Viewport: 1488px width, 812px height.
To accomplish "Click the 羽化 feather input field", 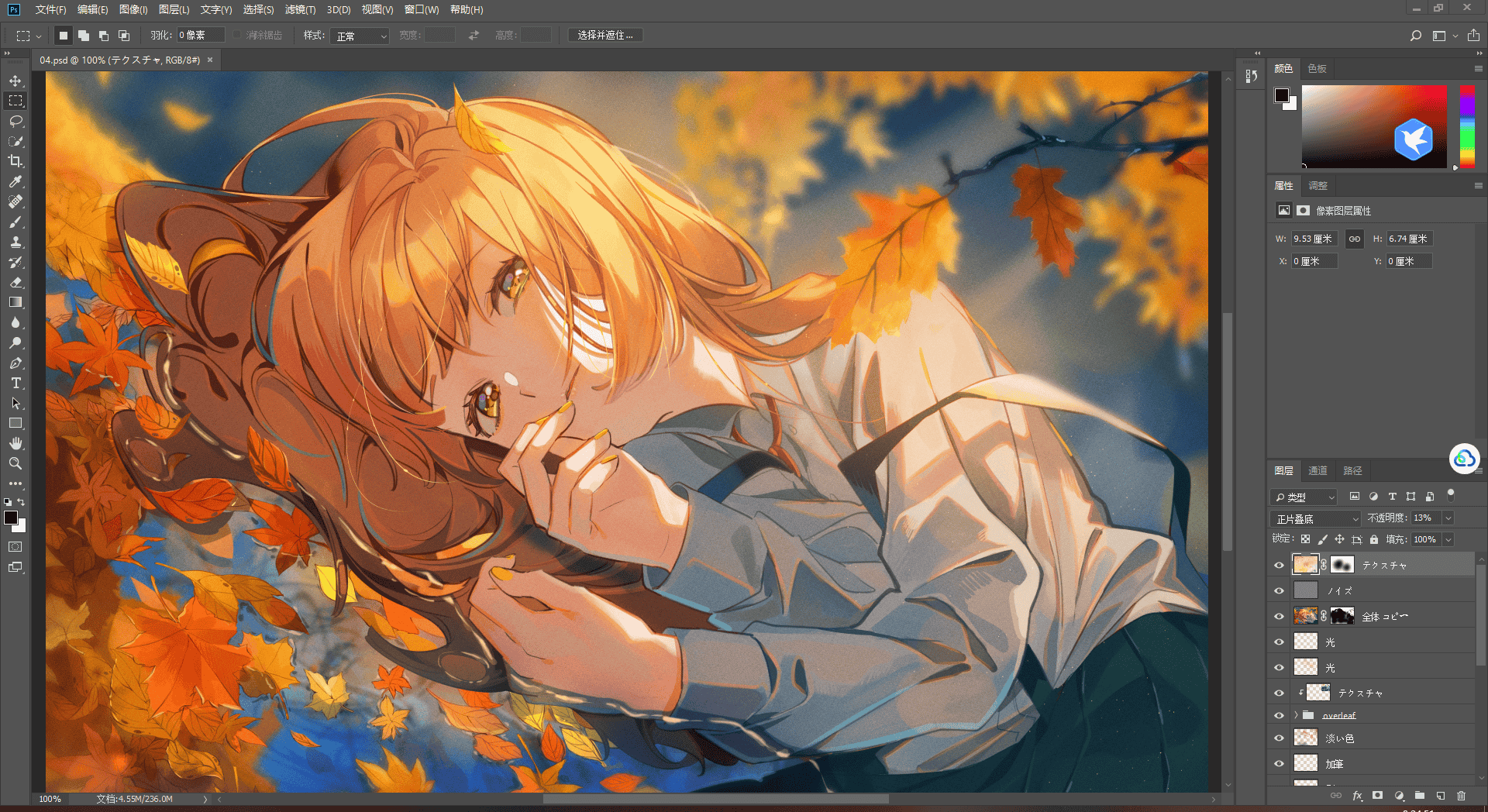I will coord(201,36).
